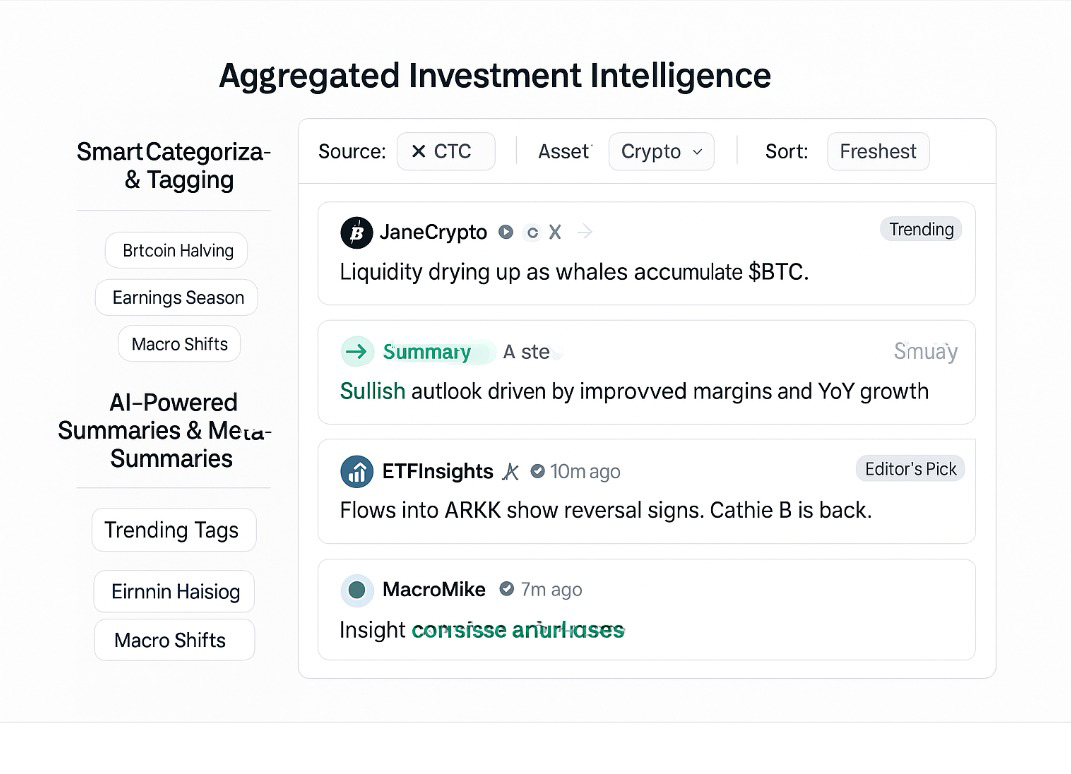Select the Brtcoin Halving tag

[176, 251]
